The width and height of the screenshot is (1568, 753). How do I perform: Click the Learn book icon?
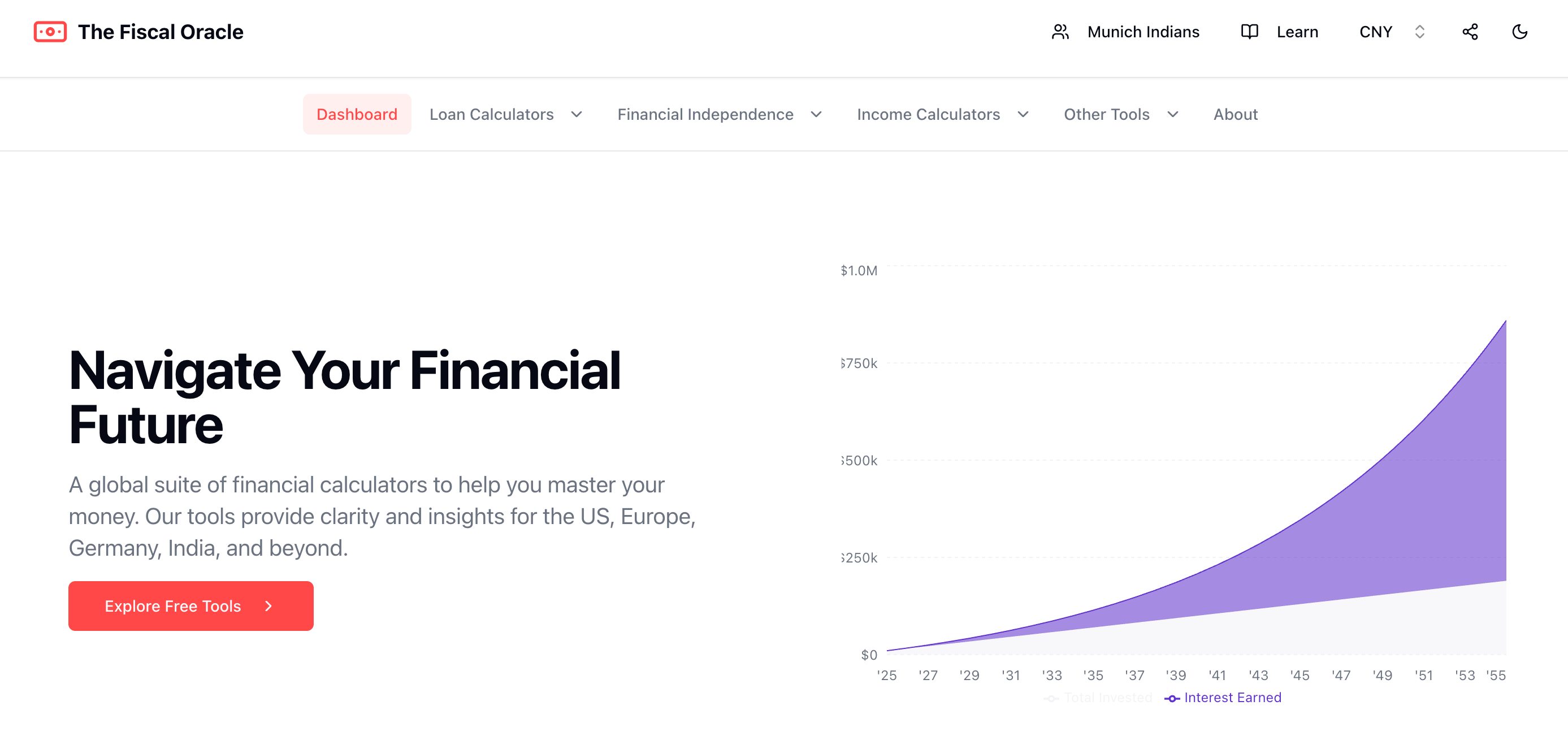pos(1249,32)
